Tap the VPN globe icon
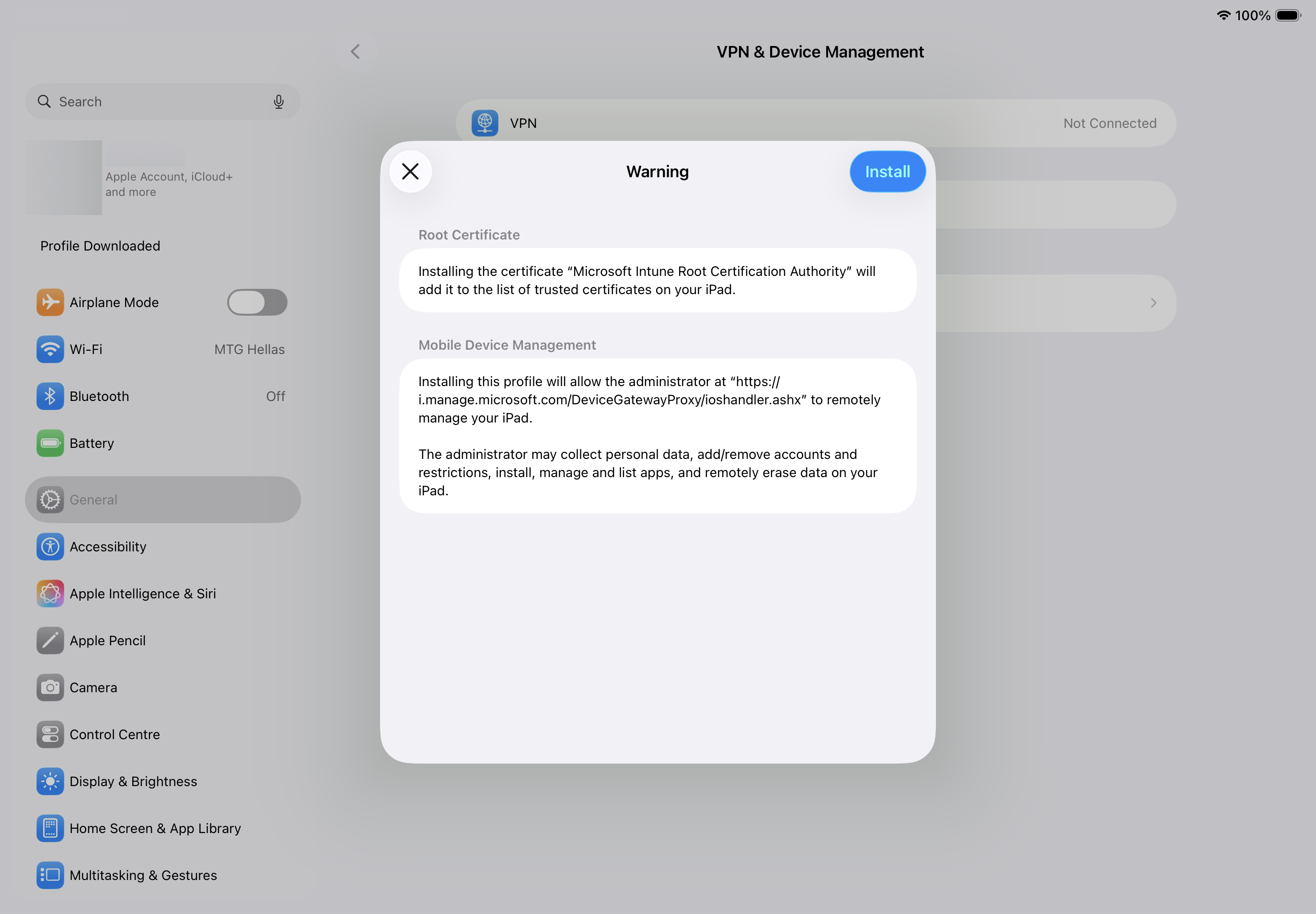This screenshot has height=914, width=1316. point(484,123)
